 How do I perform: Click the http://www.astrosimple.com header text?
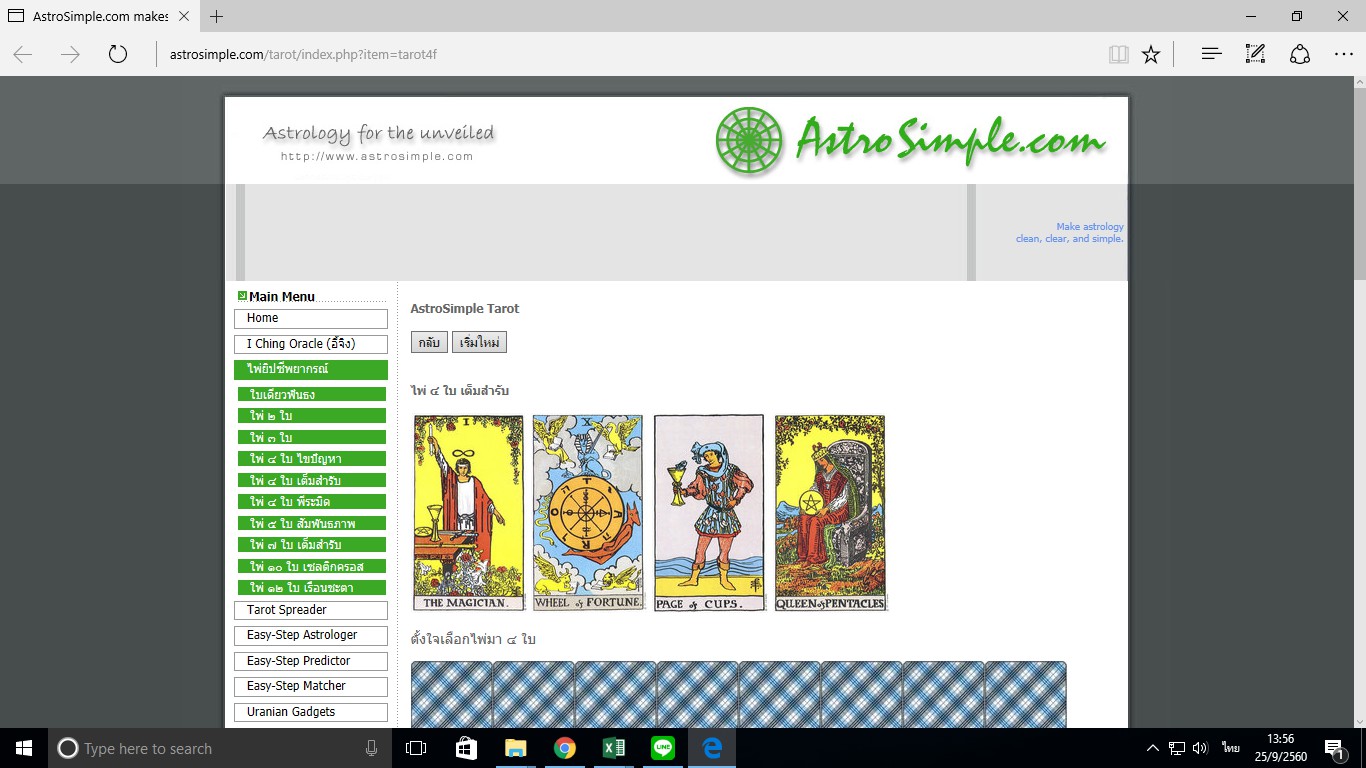pyautogui.click(x=377, y=156)
